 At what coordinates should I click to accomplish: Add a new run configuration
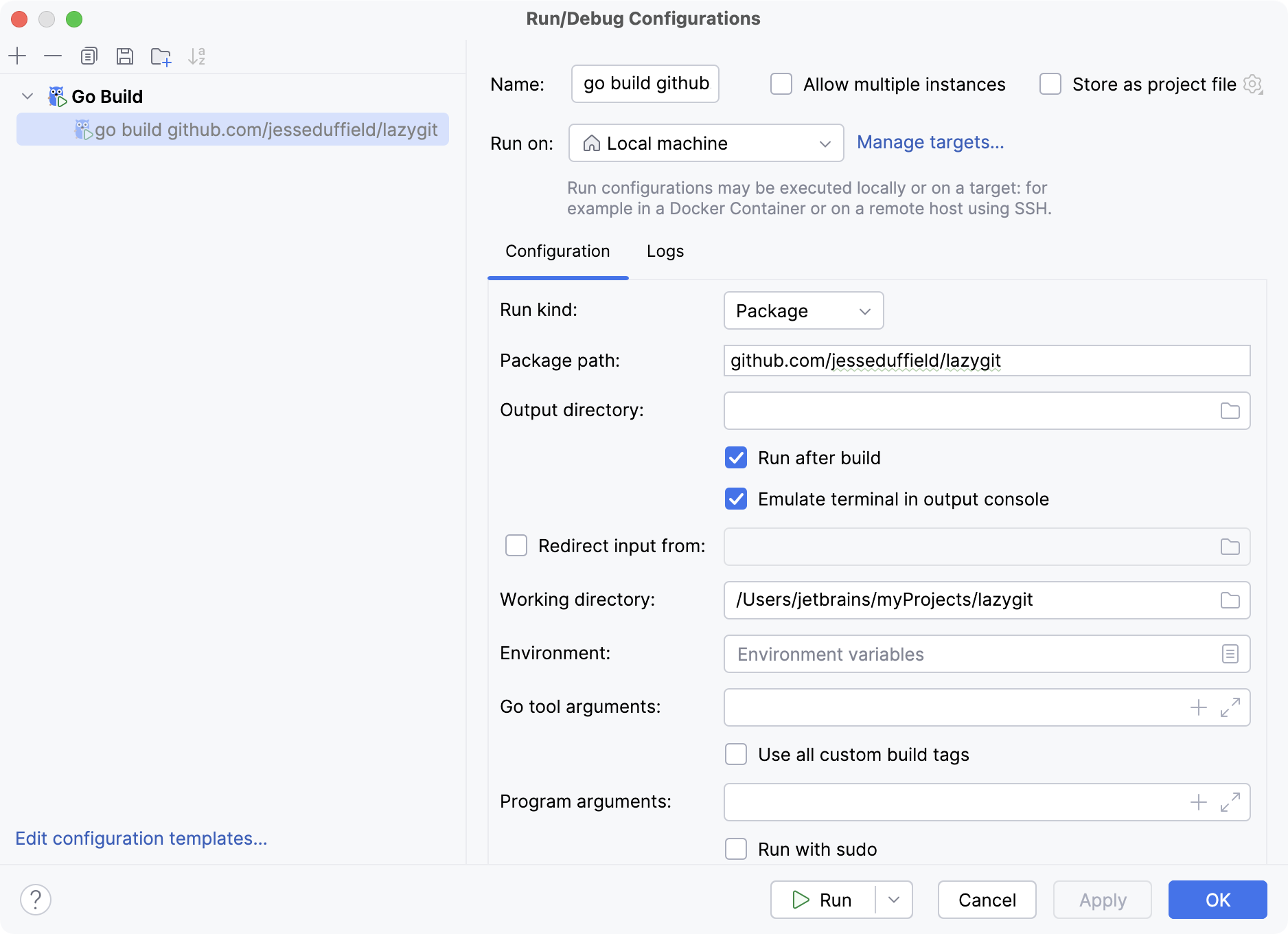[18, 56]
